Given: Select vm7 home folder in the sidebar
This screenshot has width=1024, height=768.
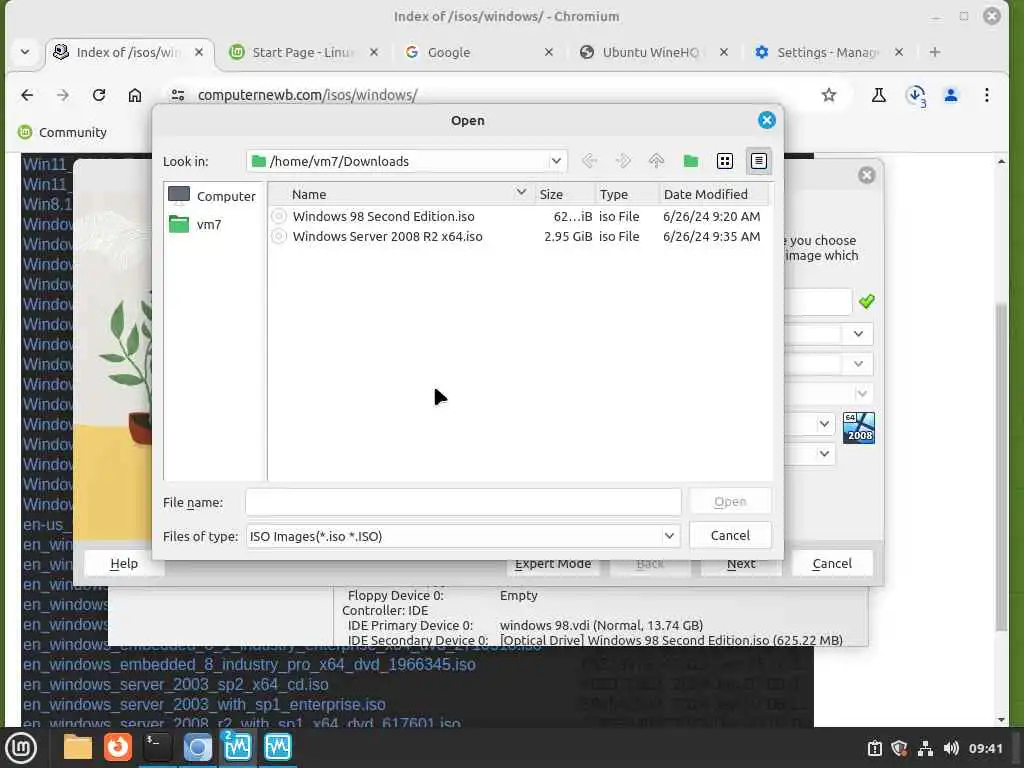Looking at the screenshot, I should coord(195,225).
